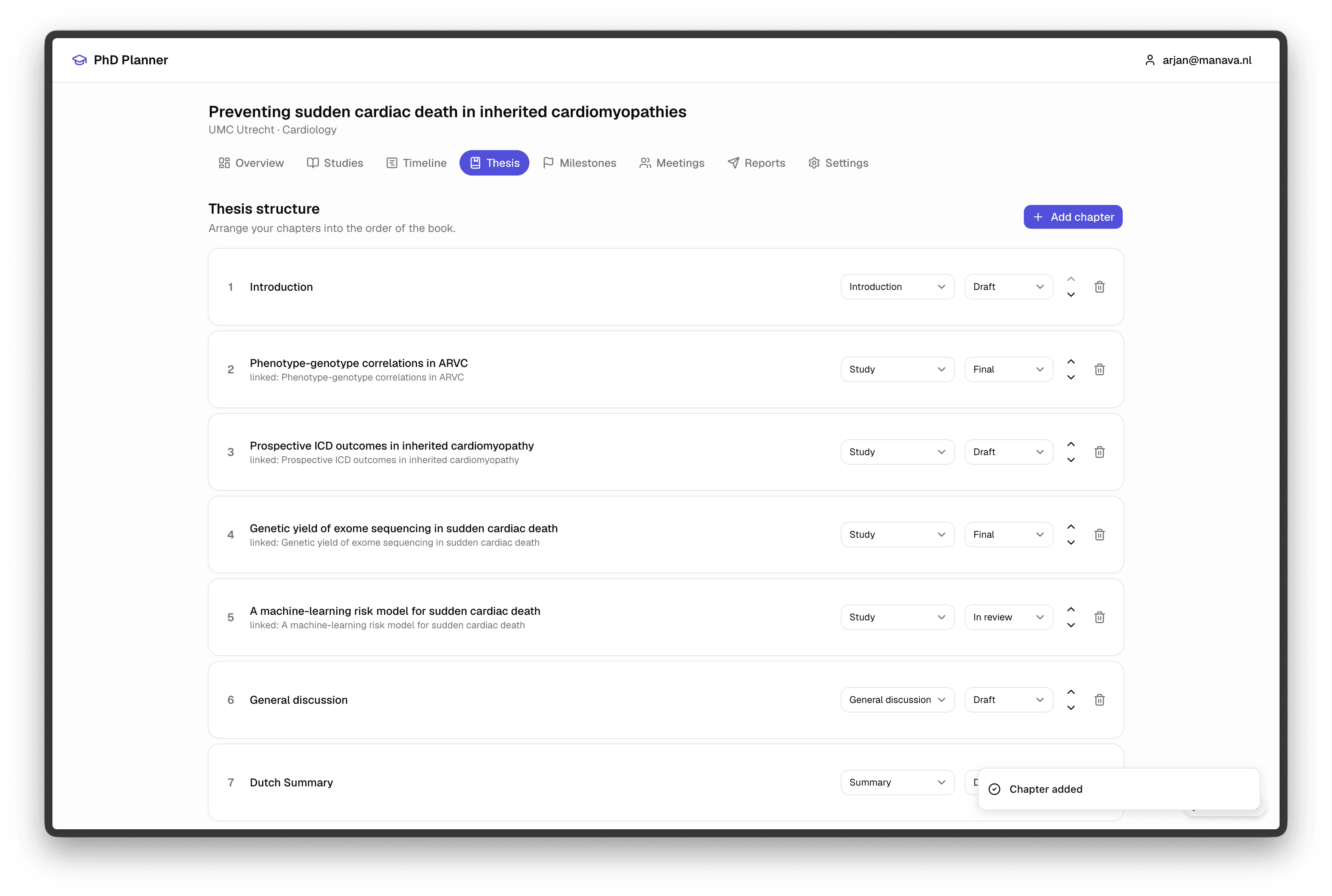The image size is (1332, 896).
Task: Open status dropdown for Introduction chapter
Action: coord(1009,287)
